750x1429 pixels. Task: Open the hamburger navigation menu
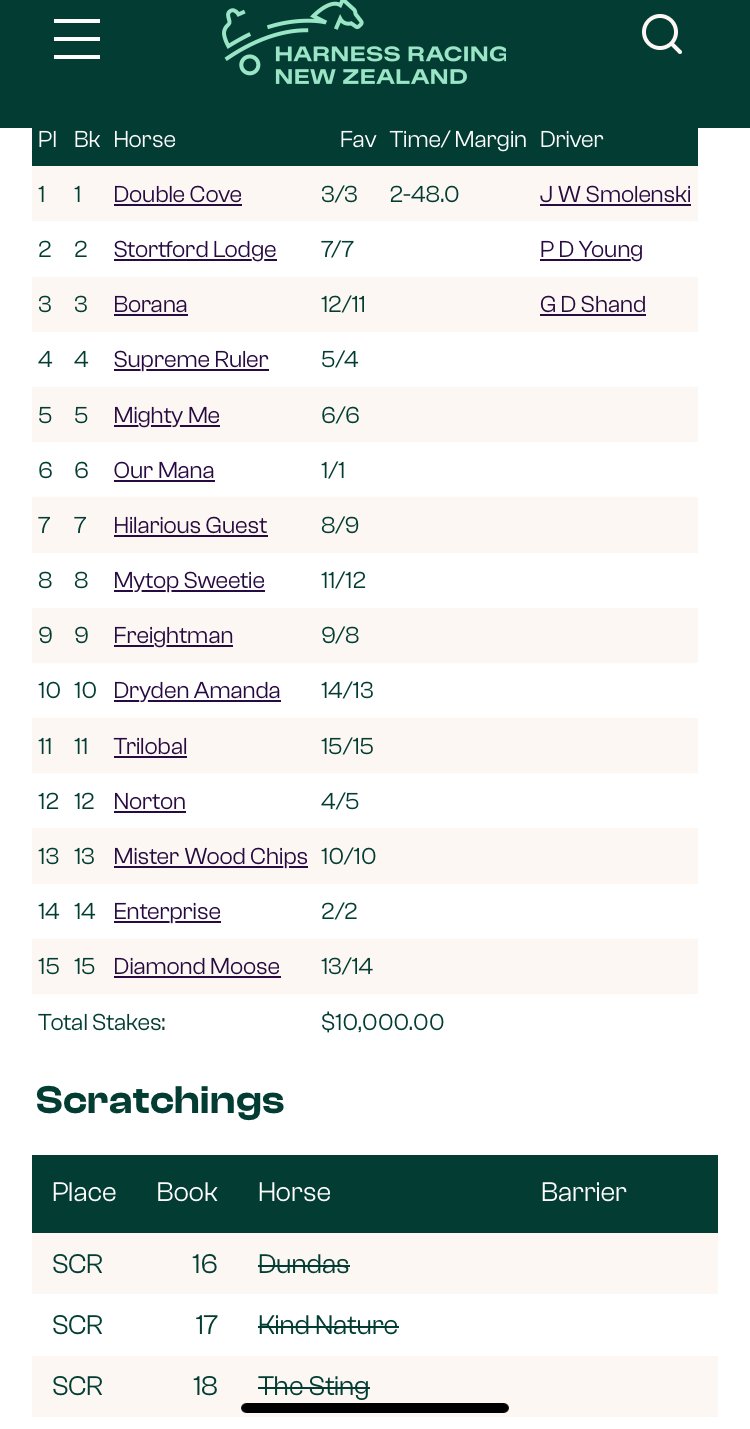[x=77, y=38]
